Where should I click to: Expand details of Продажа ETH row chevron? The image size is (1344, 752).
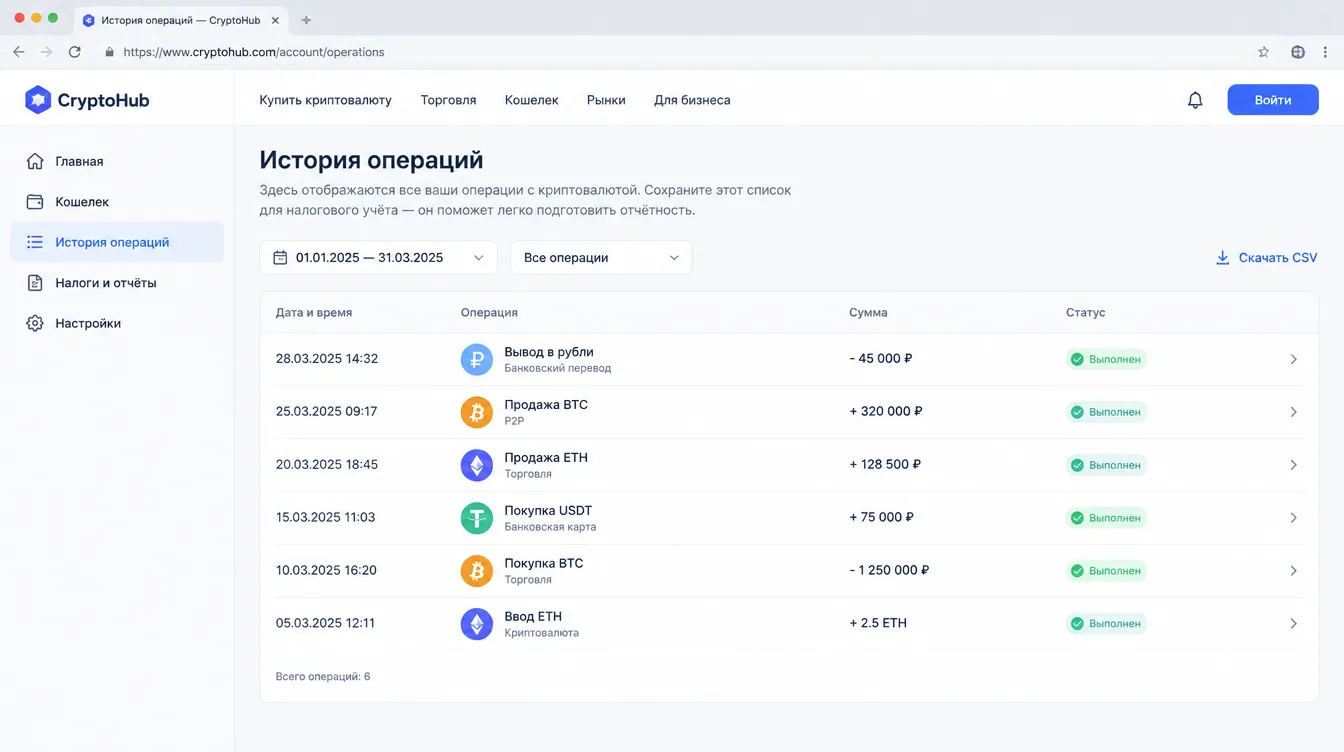[1293, 465]
